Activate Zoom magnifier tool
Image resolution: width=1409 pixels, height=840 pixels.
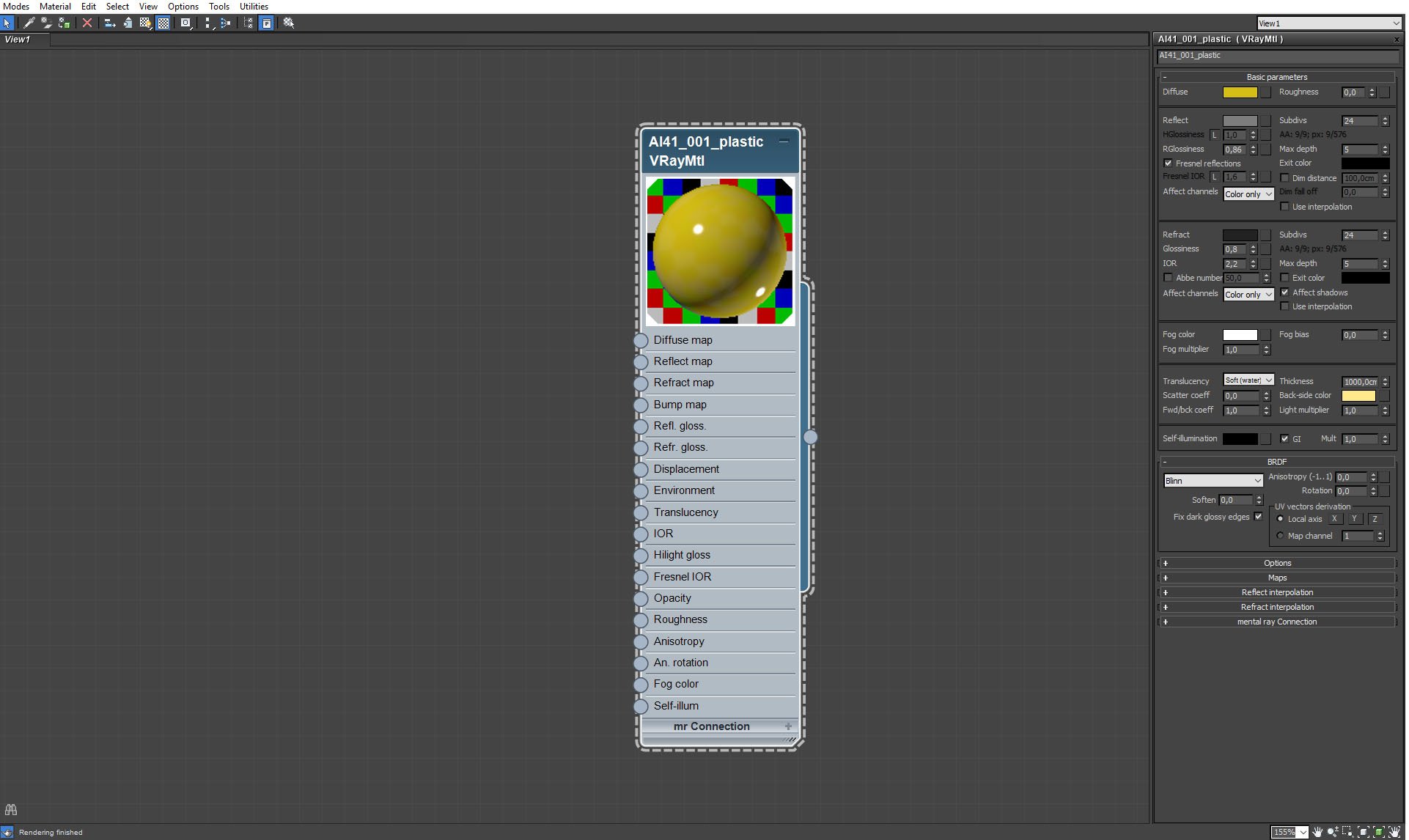1333,832
